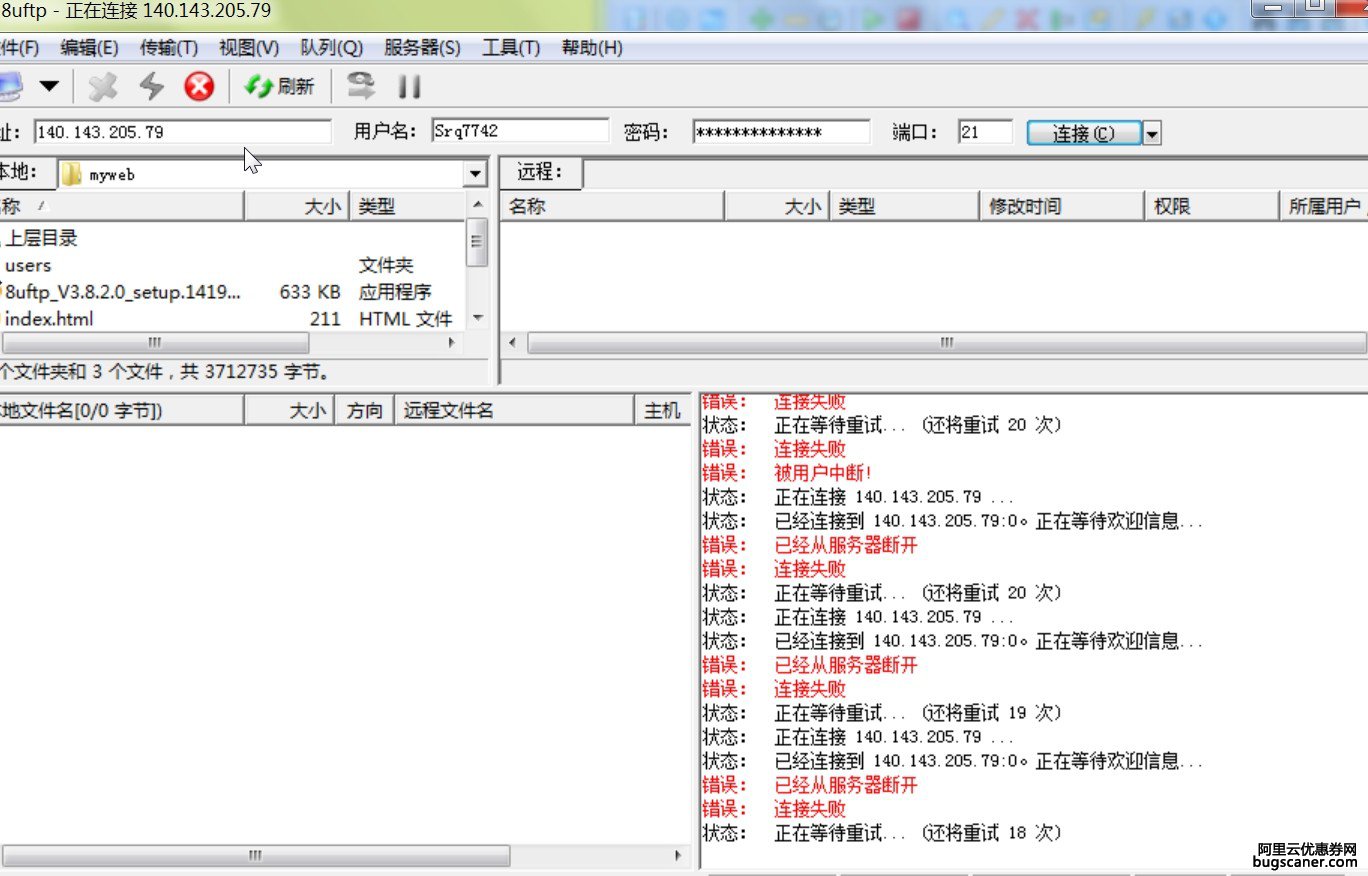
Task: Click log line 还将重试 19 次
Action: click(x=881, y=713)
